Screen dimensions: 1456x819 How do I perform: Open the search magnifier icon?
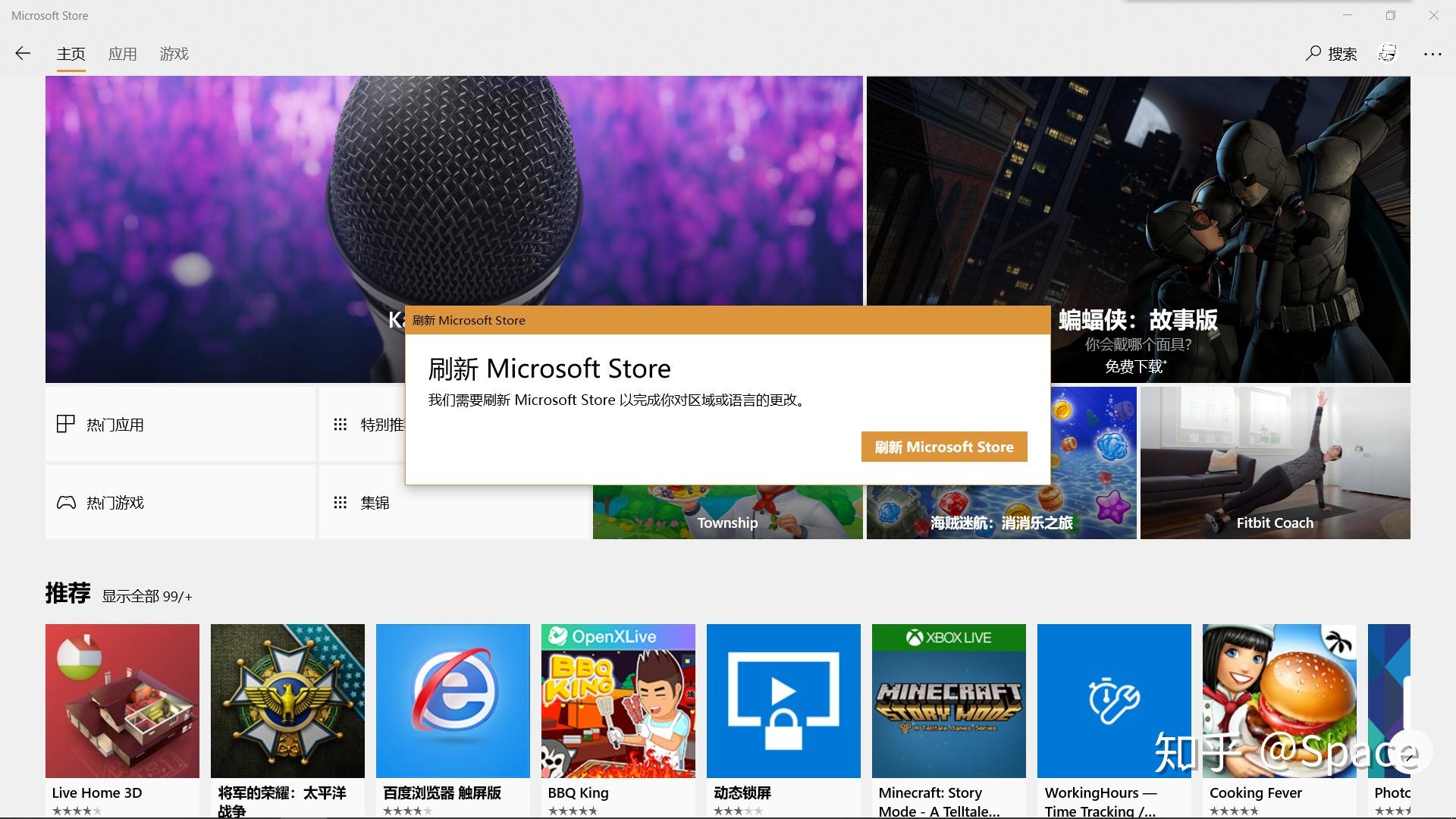pos(1313,53)
